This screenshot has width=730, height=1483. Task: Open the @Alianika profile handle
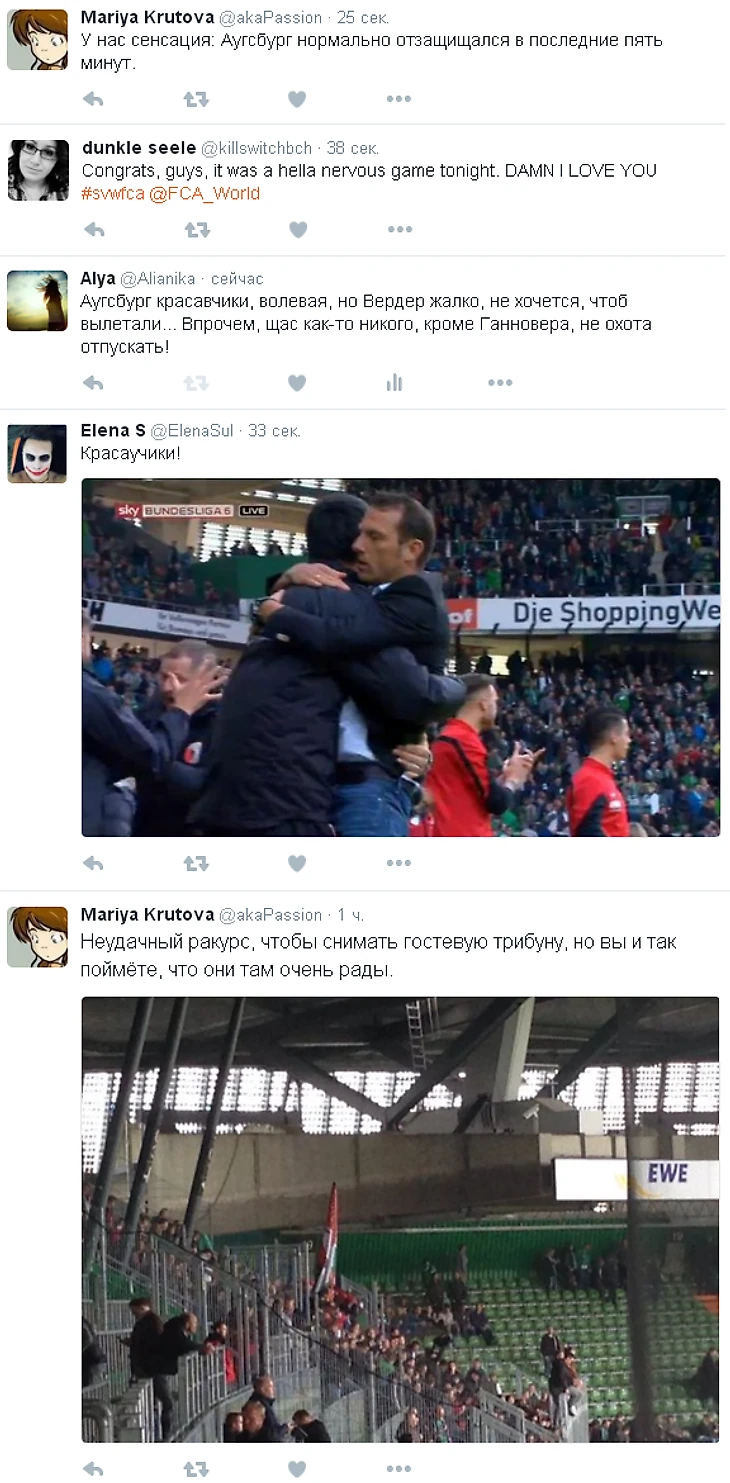(157, 279)
